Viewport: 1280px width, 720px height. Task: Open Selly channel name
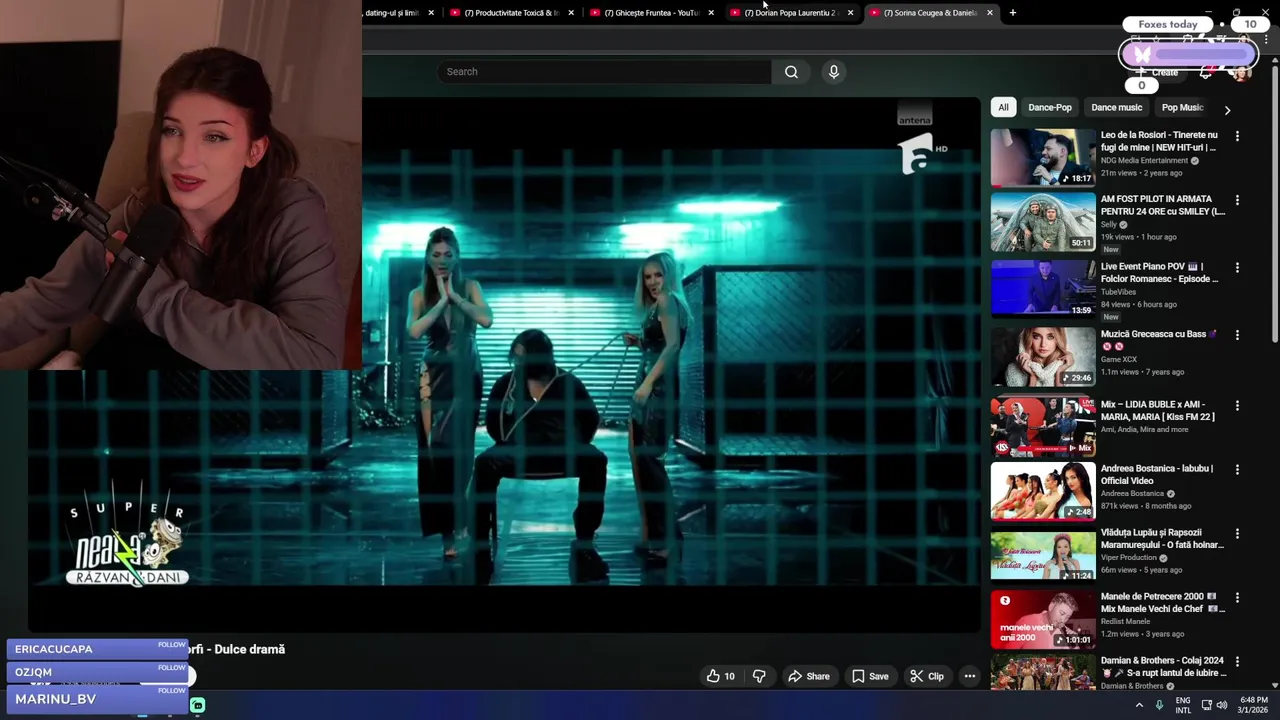click(1110, 225)
